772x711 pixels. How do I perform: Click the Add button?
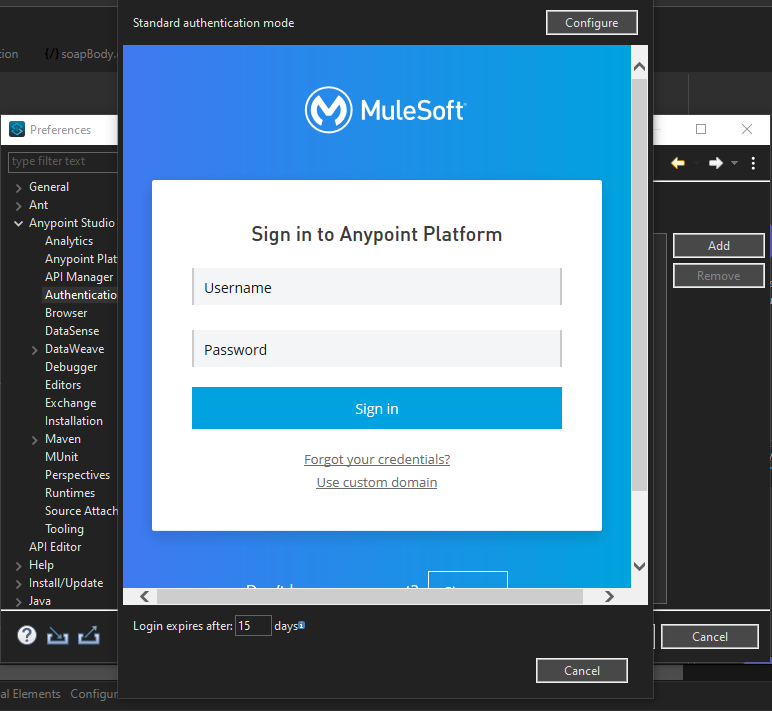coord(718,246)
